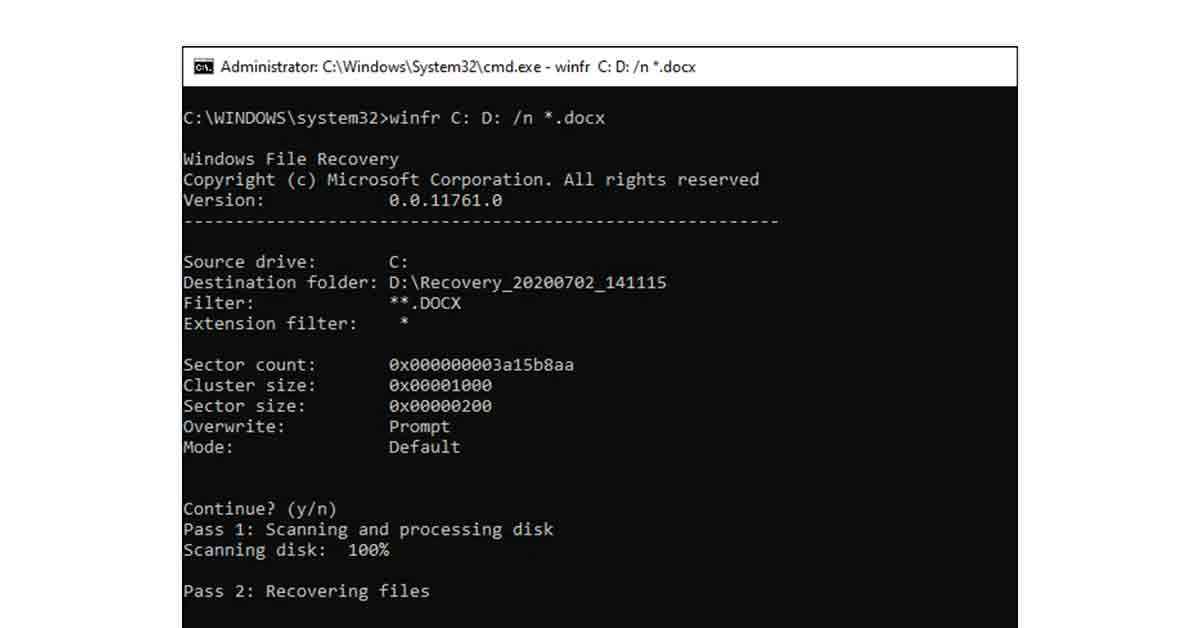Click the Pass 2 Recovering files status line
The height and width of the screenshot is (628, 1200).
click(x=306, y=591)
